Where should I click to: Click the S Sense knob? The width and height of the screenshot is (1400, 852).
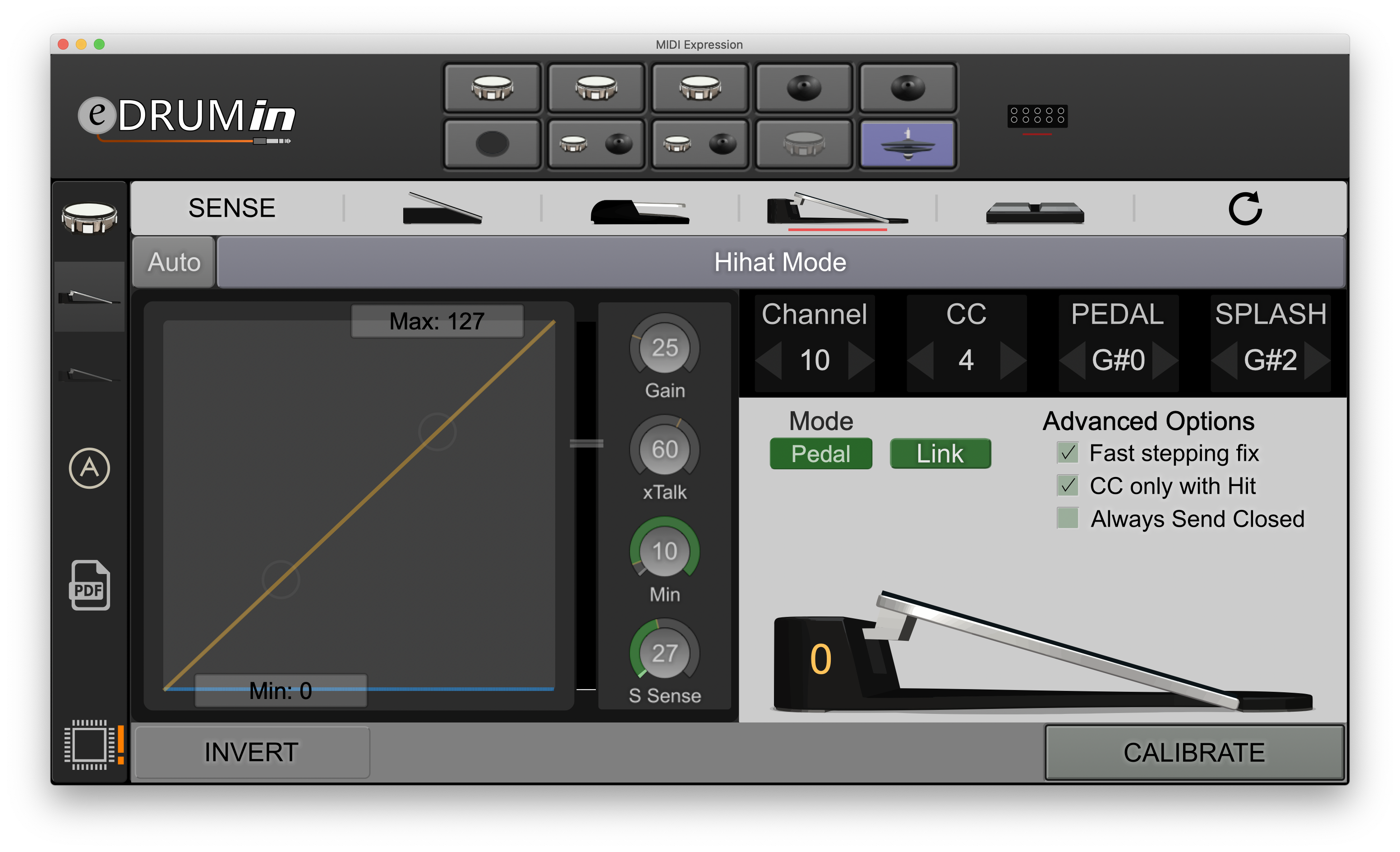pos(664,653)
